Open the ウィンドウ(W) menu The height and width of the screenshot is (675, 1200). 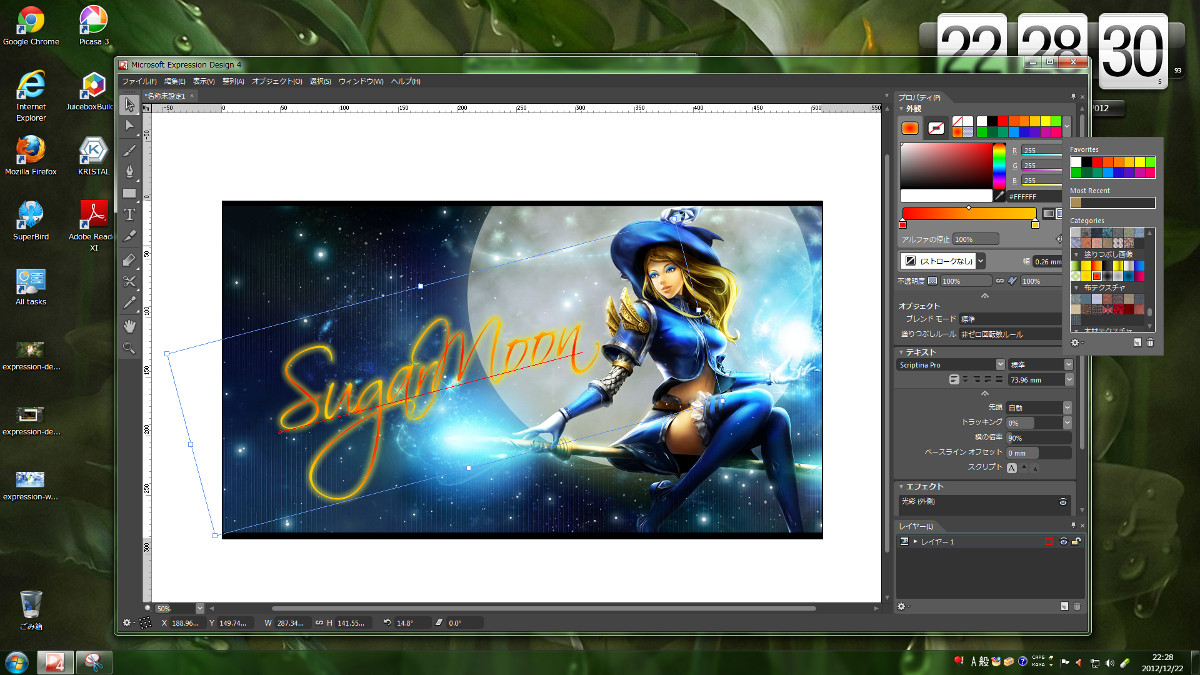(360, 81)
